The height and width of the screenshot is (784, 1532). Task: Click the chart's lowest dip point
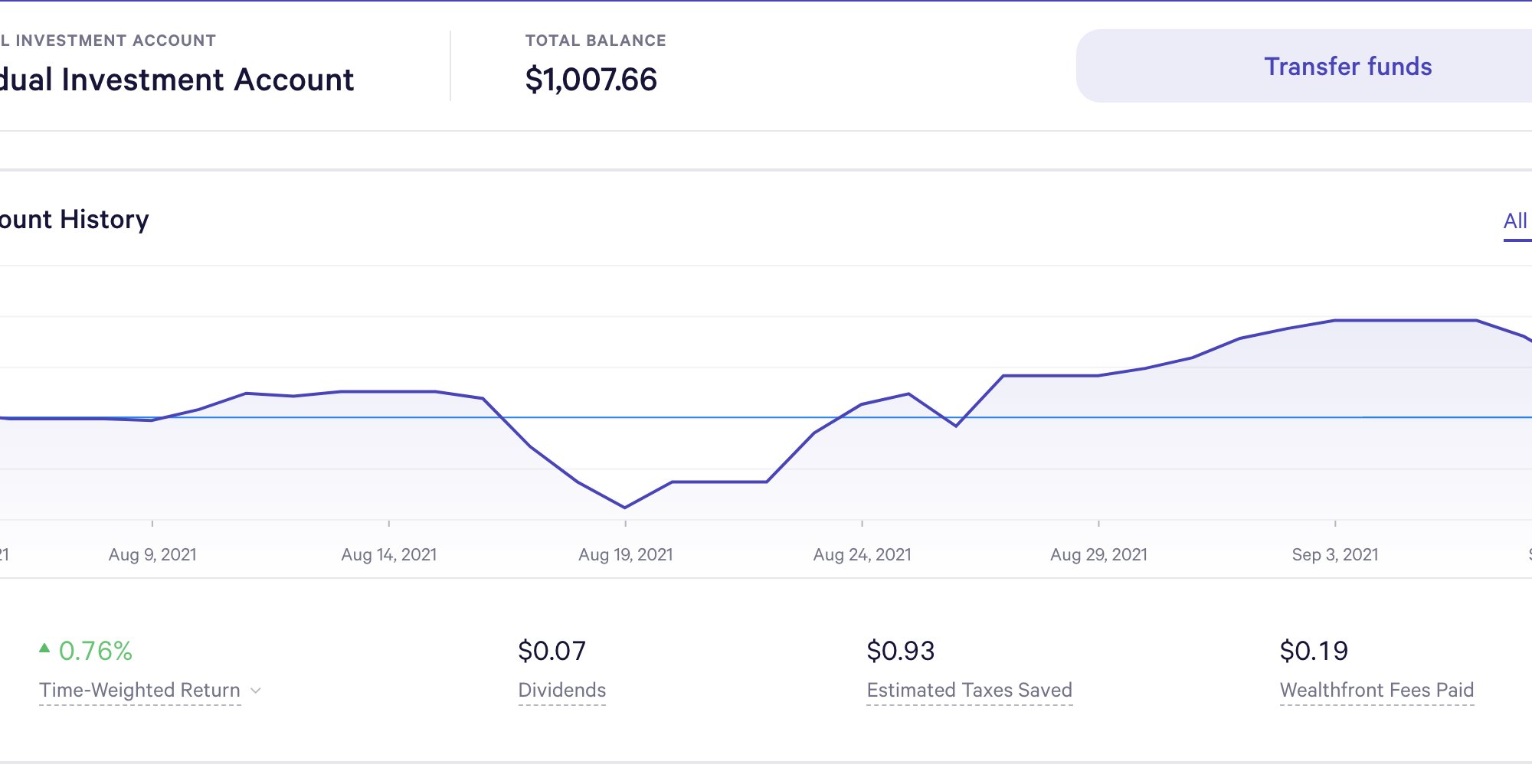tap(625, 507)
